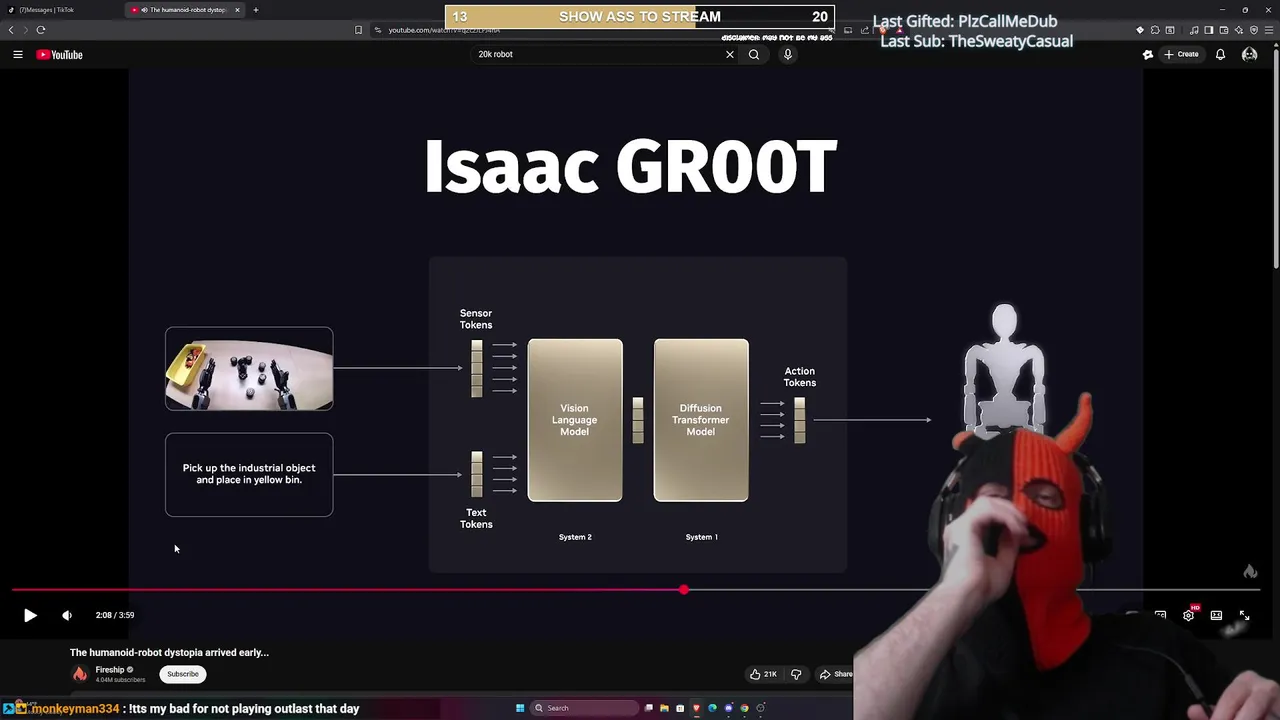Open File Explorer from the taskbar
The height and width of the screenshot is (720, 1280).
(x=664, y=708)
